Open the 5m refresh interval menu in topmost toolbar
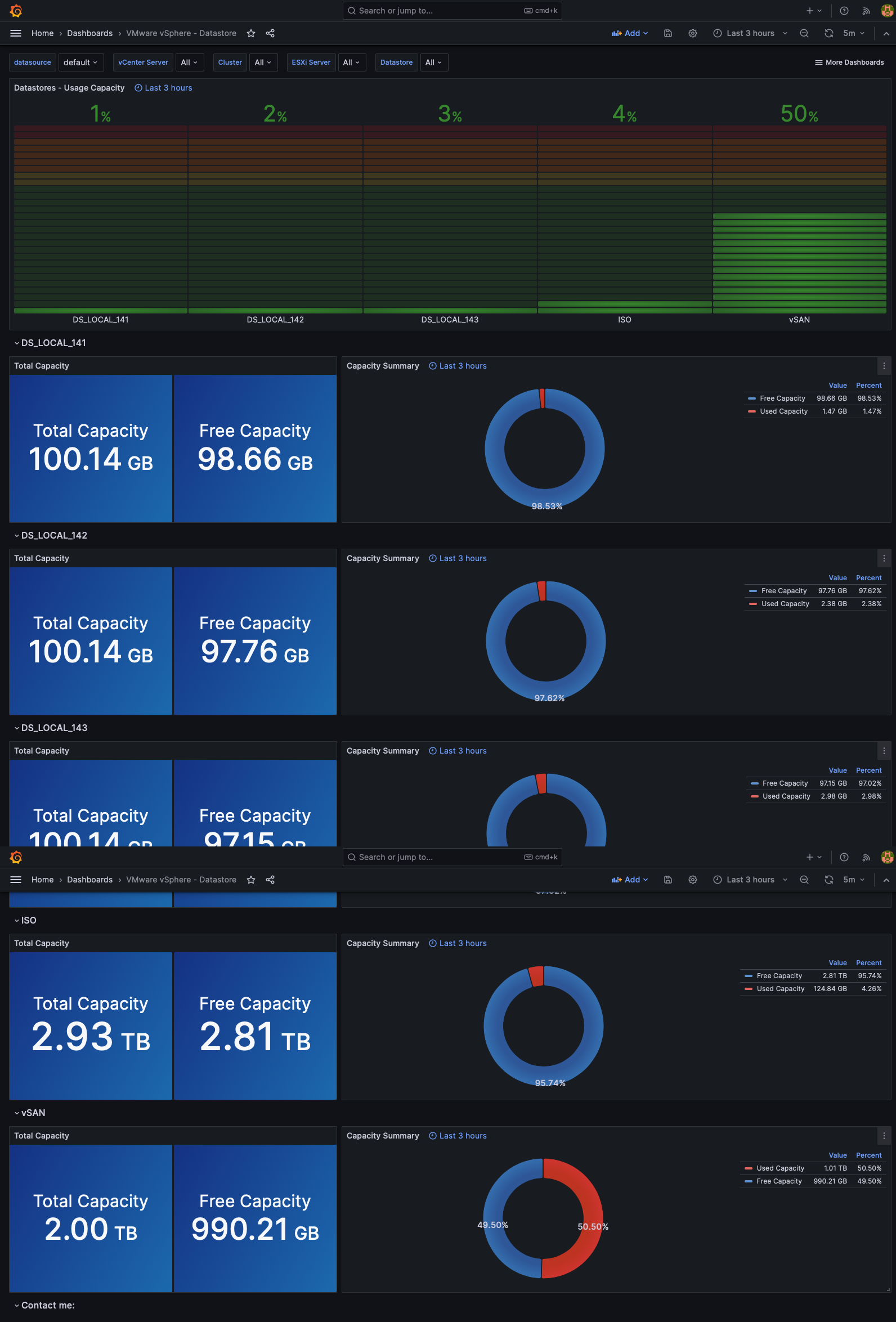 click(854, 33)
